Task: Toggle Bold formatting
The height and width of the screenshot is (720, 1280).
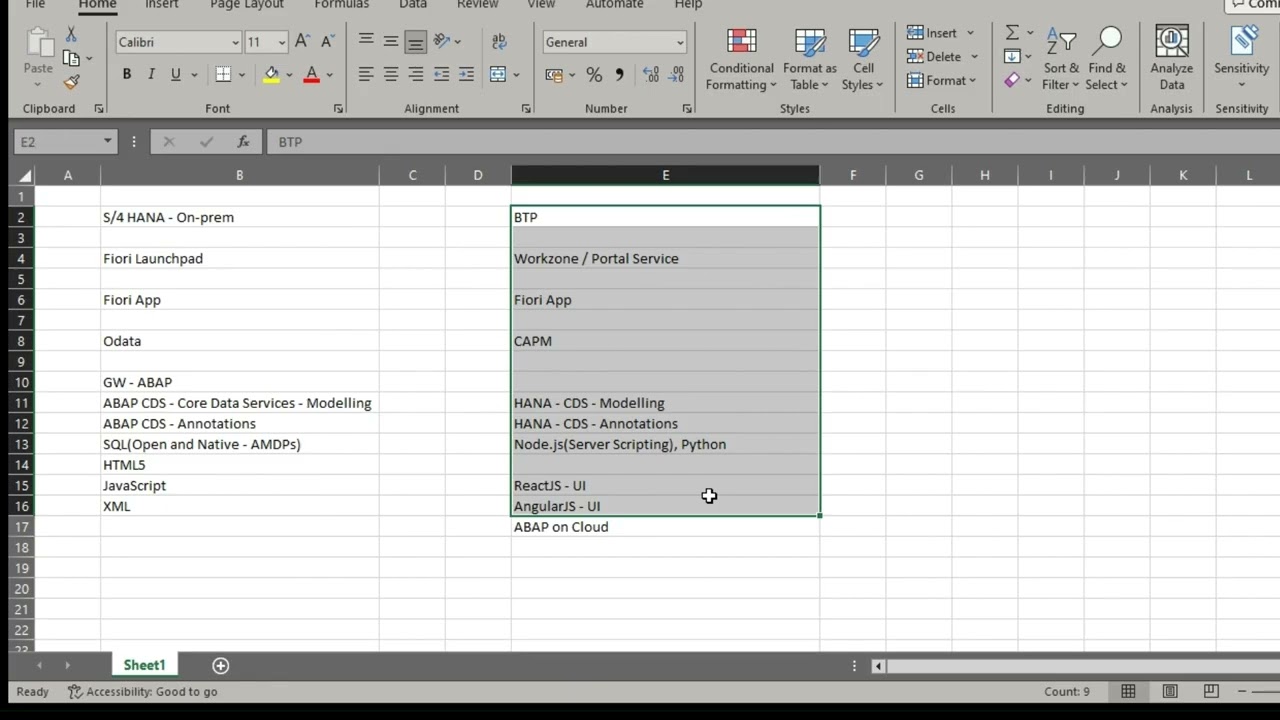Action: coord(126,74)
